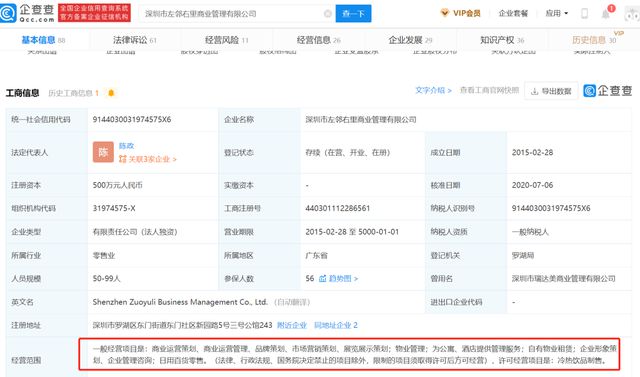Viewport: 640px width, 377px height.
Task: Select industry value 零售业
Action: tap(104, 255)
